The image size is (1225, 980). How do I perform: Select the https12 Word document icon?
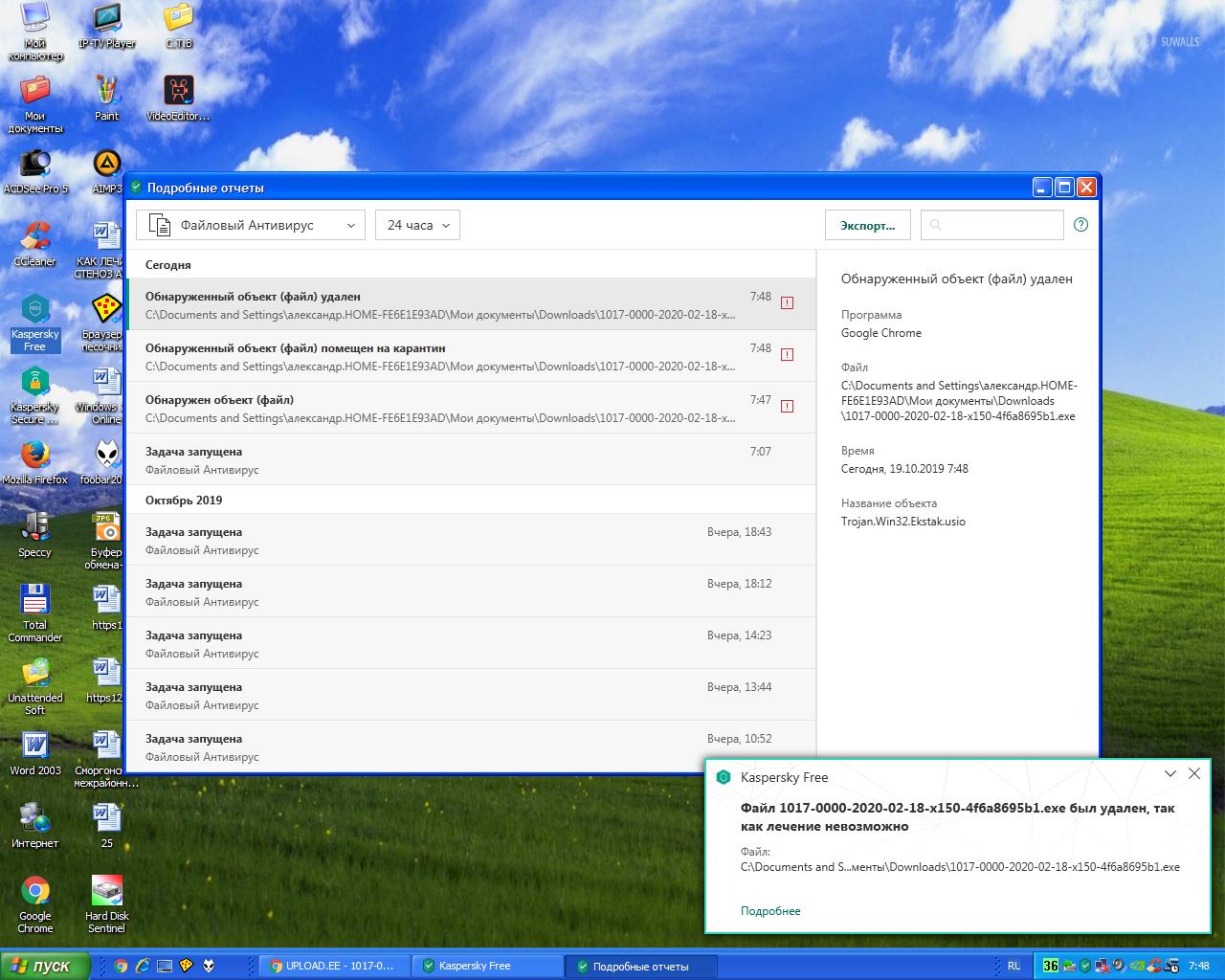click(106, 680)
